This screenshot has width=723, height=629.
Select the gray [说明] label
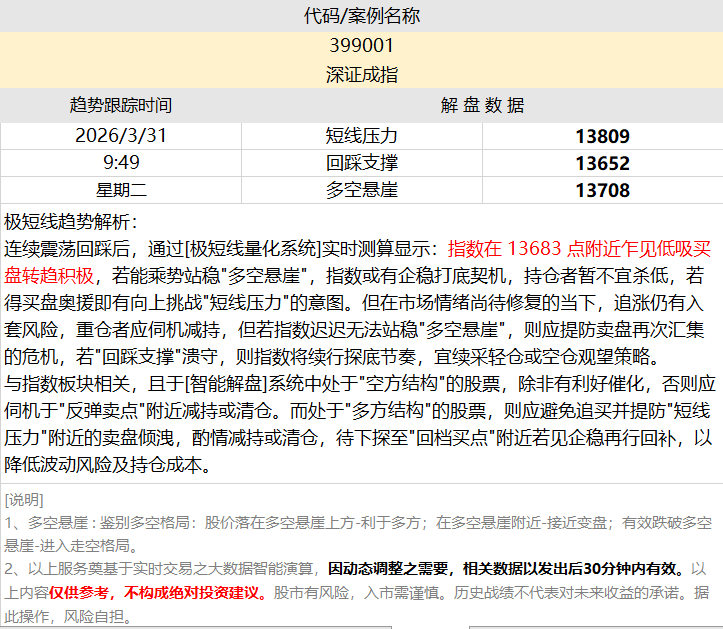[24, 499]
